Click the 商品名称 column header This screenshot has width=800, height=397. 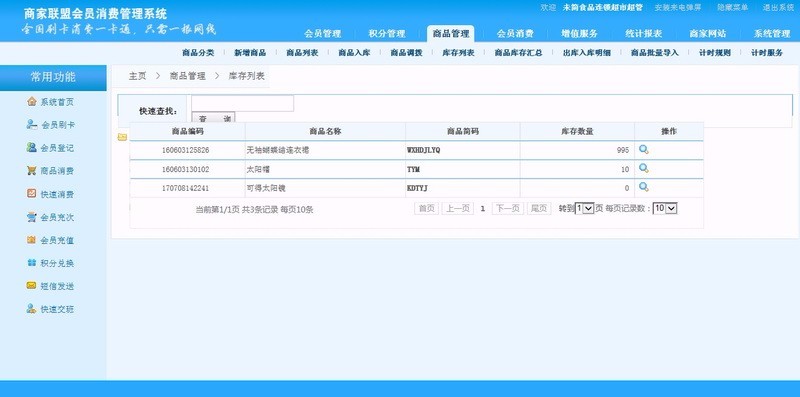click(325, 131)
